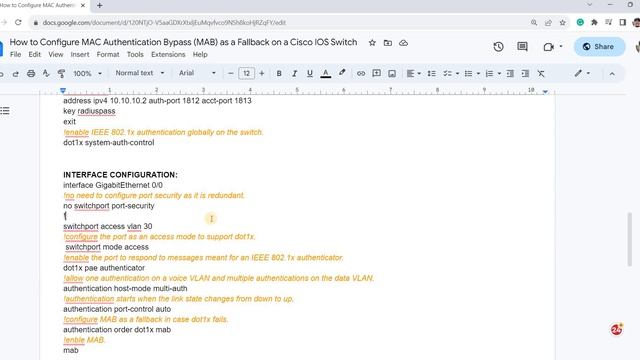Click the vertical document scrollbar

629,239
